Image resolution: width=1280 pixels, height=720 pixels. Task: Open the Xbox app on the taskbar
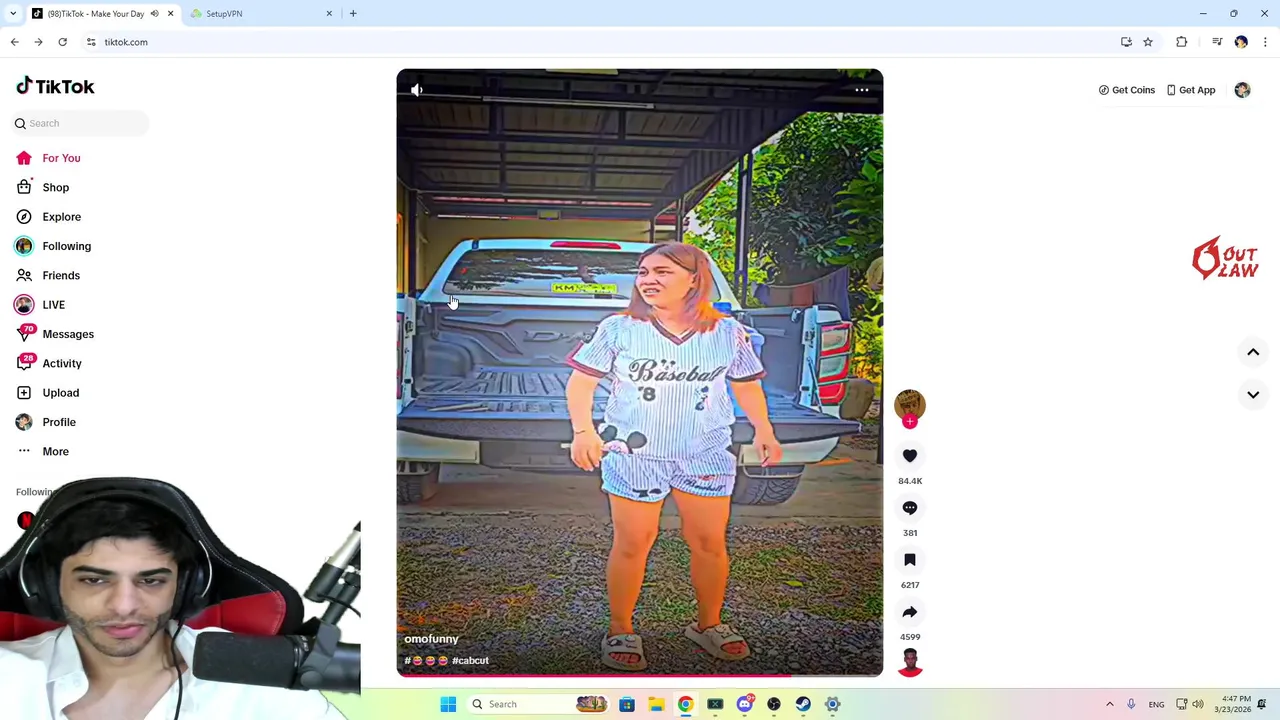pyautogui.click(x=715, y=704)
